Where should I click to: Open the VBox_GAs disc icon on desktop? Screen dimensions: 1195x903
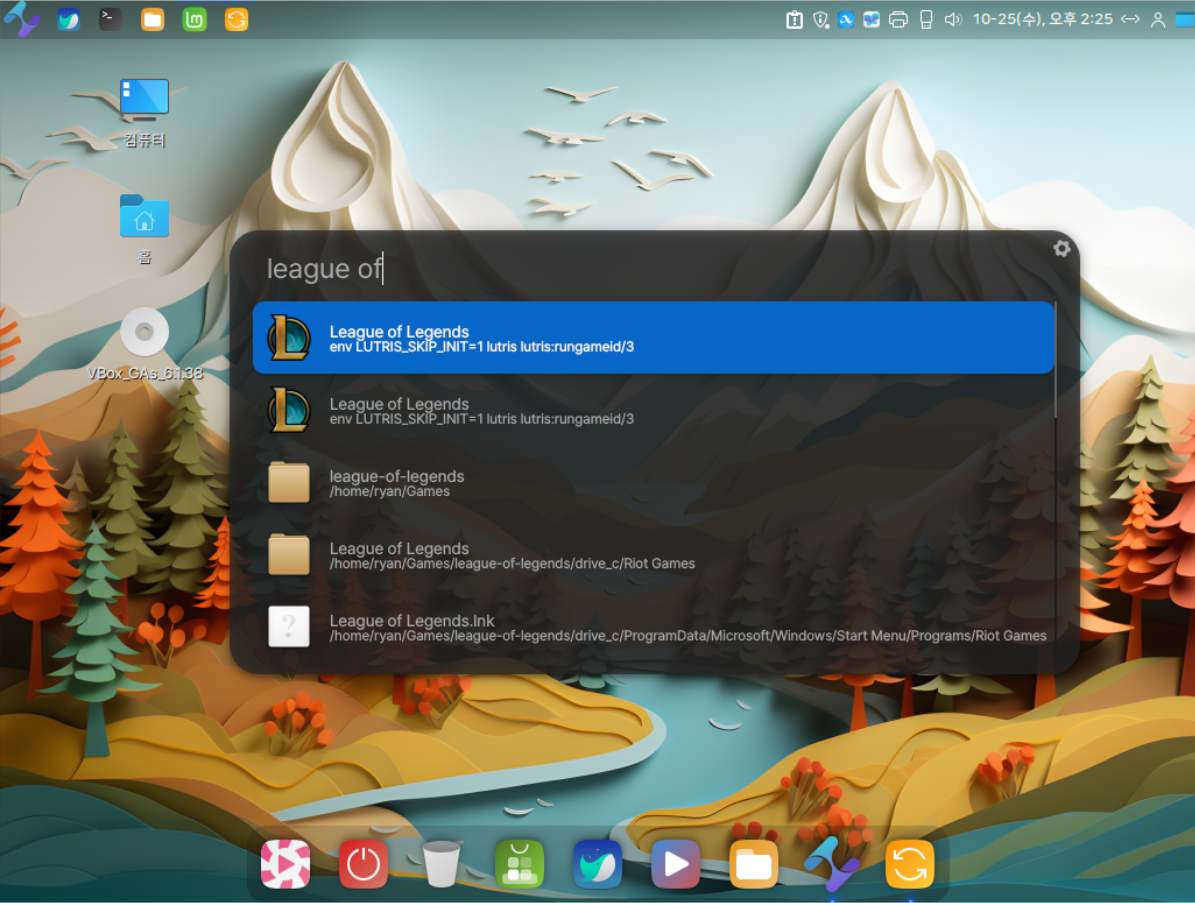click(144, 333)
